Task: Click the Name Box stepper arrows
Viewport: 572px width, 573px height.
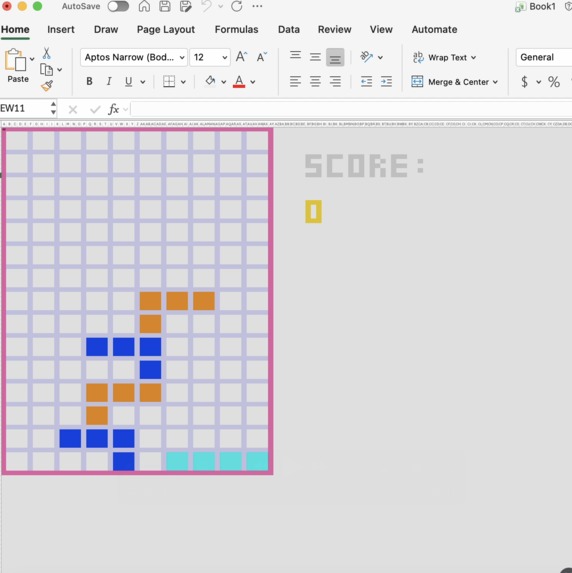Action: [x=53, y=108]
